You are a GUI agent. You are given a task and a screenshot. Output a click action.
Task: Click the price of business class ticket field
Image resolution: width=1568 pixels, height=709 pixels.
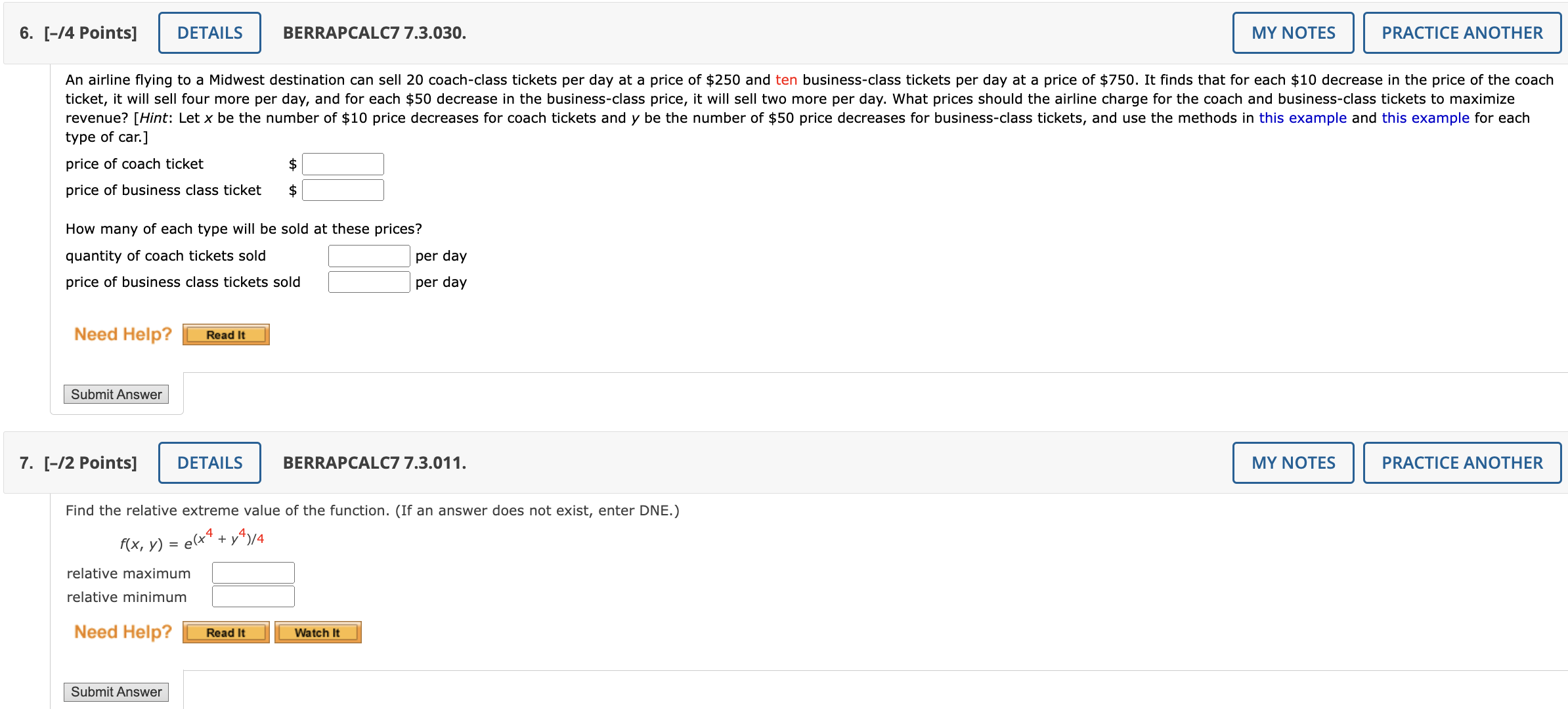coord(343,190)
